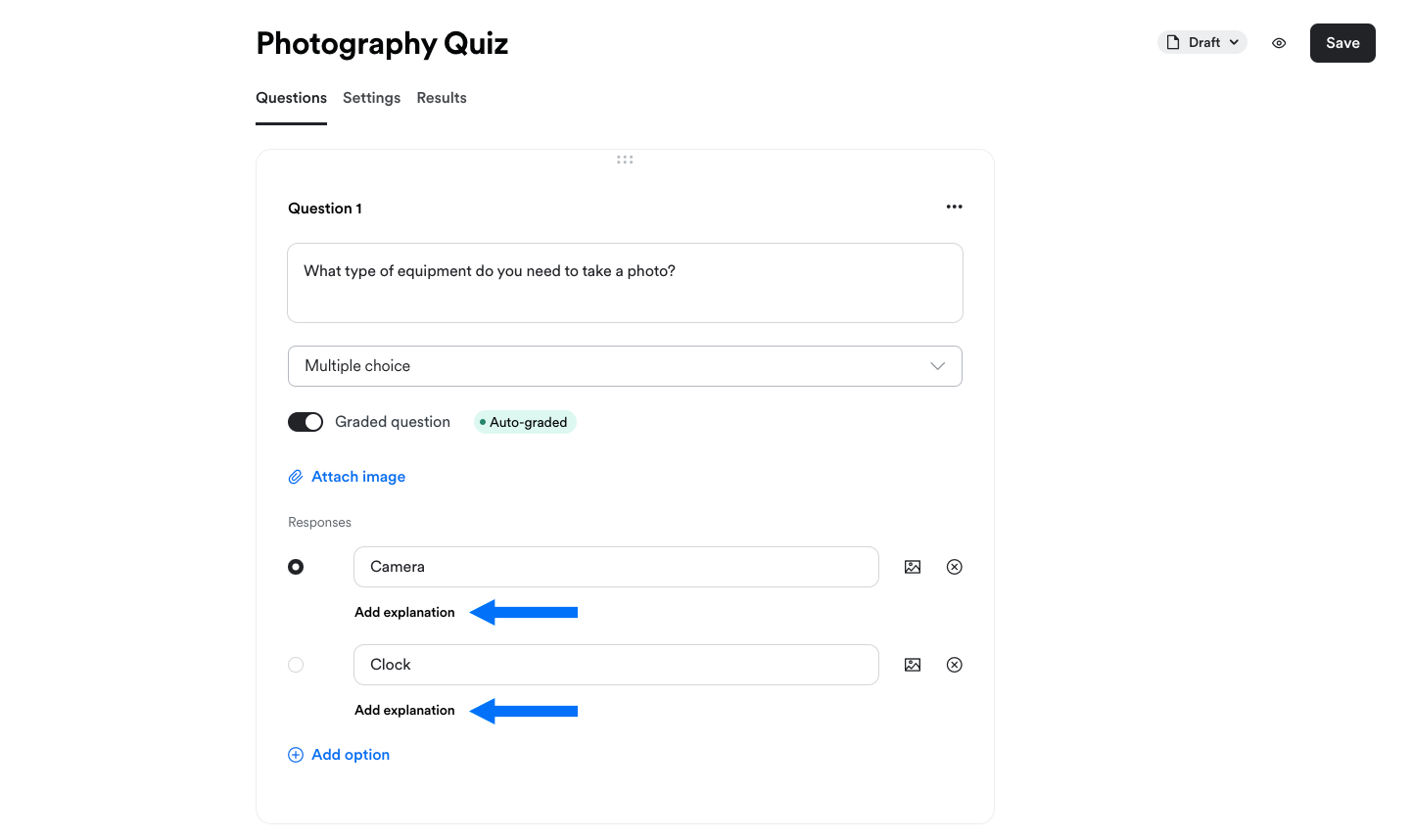
Task: Remove the Clock response option
Action: (x=955, y=665)
